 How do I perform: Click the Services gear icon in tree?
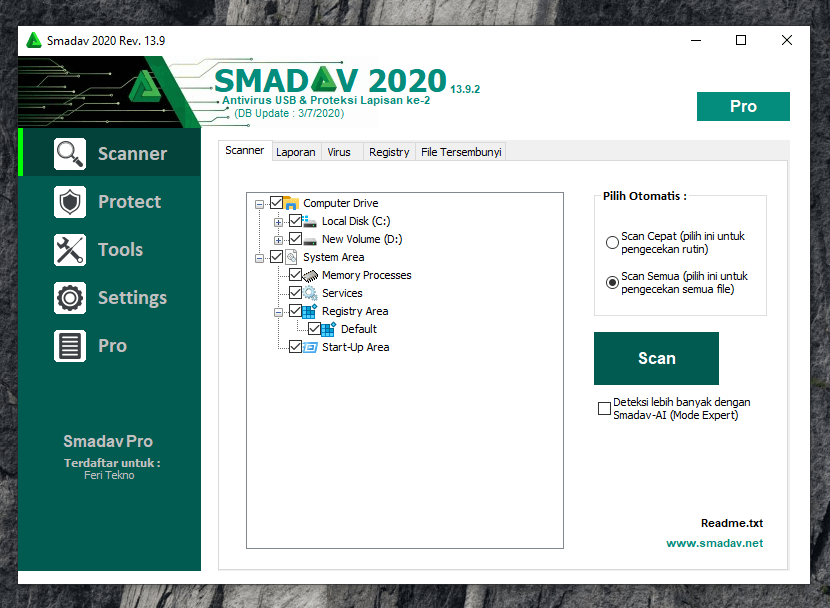(310, 293)
